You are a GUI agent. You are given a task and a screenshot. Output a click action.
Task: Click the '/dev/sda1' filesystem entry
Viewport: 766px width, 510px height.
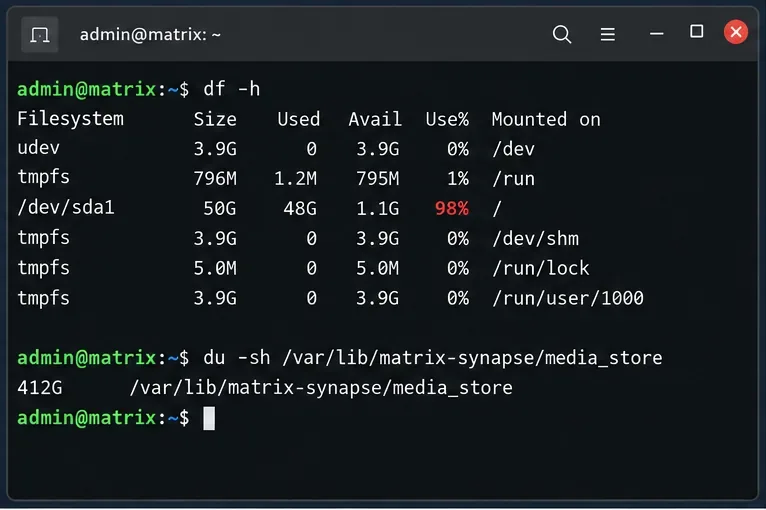[x=66, y=207]
